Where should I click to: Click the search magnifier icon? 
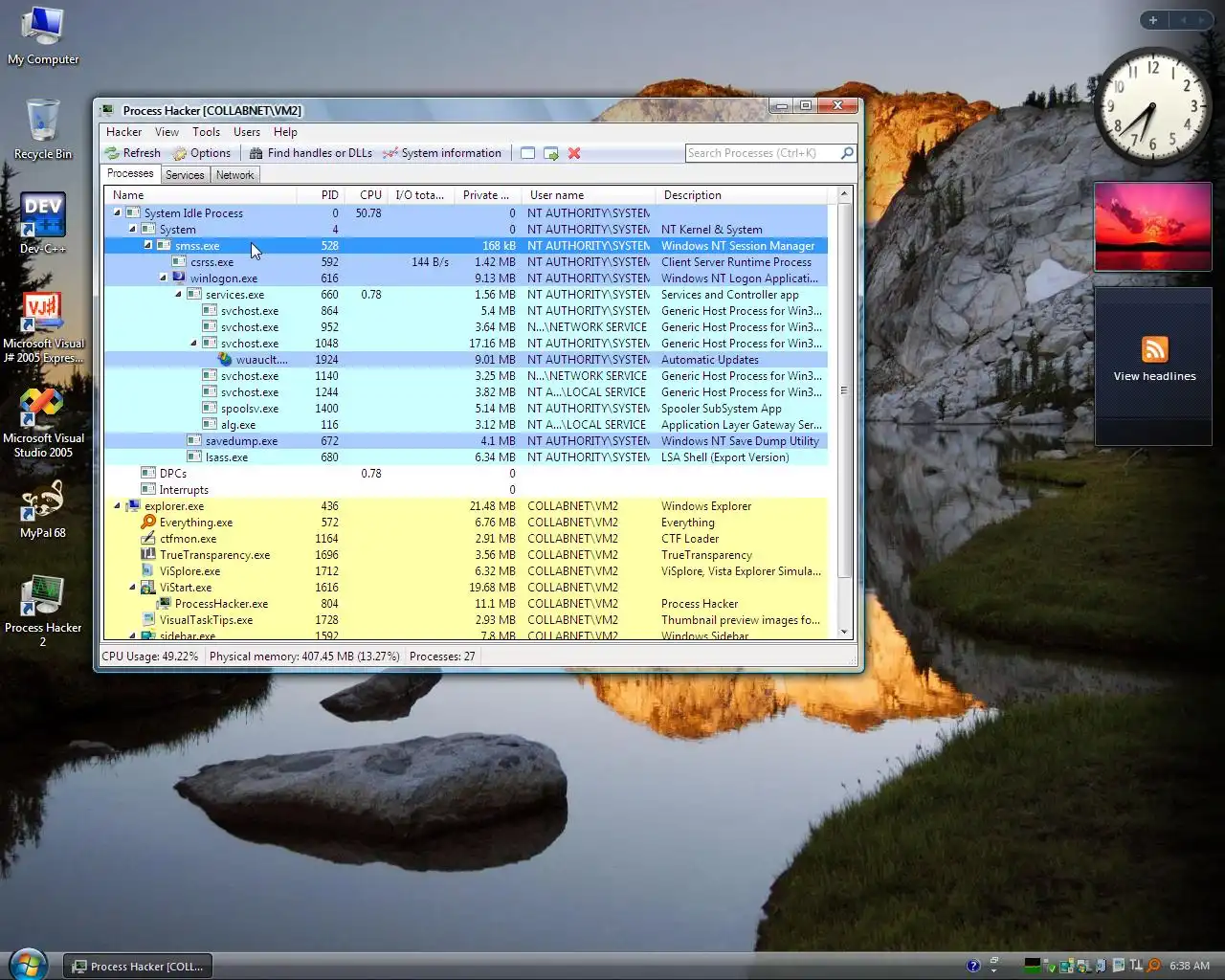click(x=847, y=153)
